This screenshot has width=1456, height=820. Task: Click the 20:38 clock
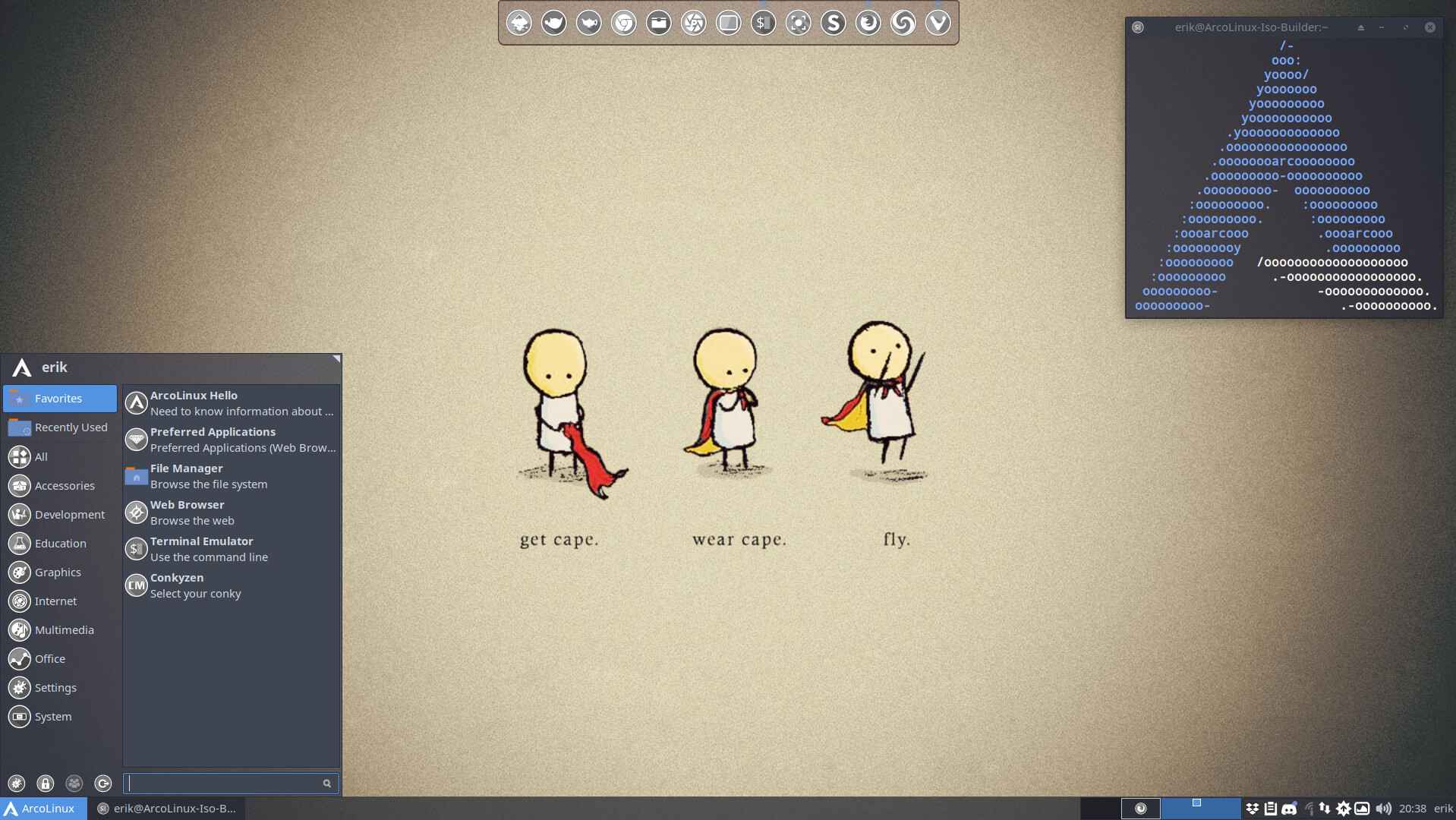point(1412,809)
